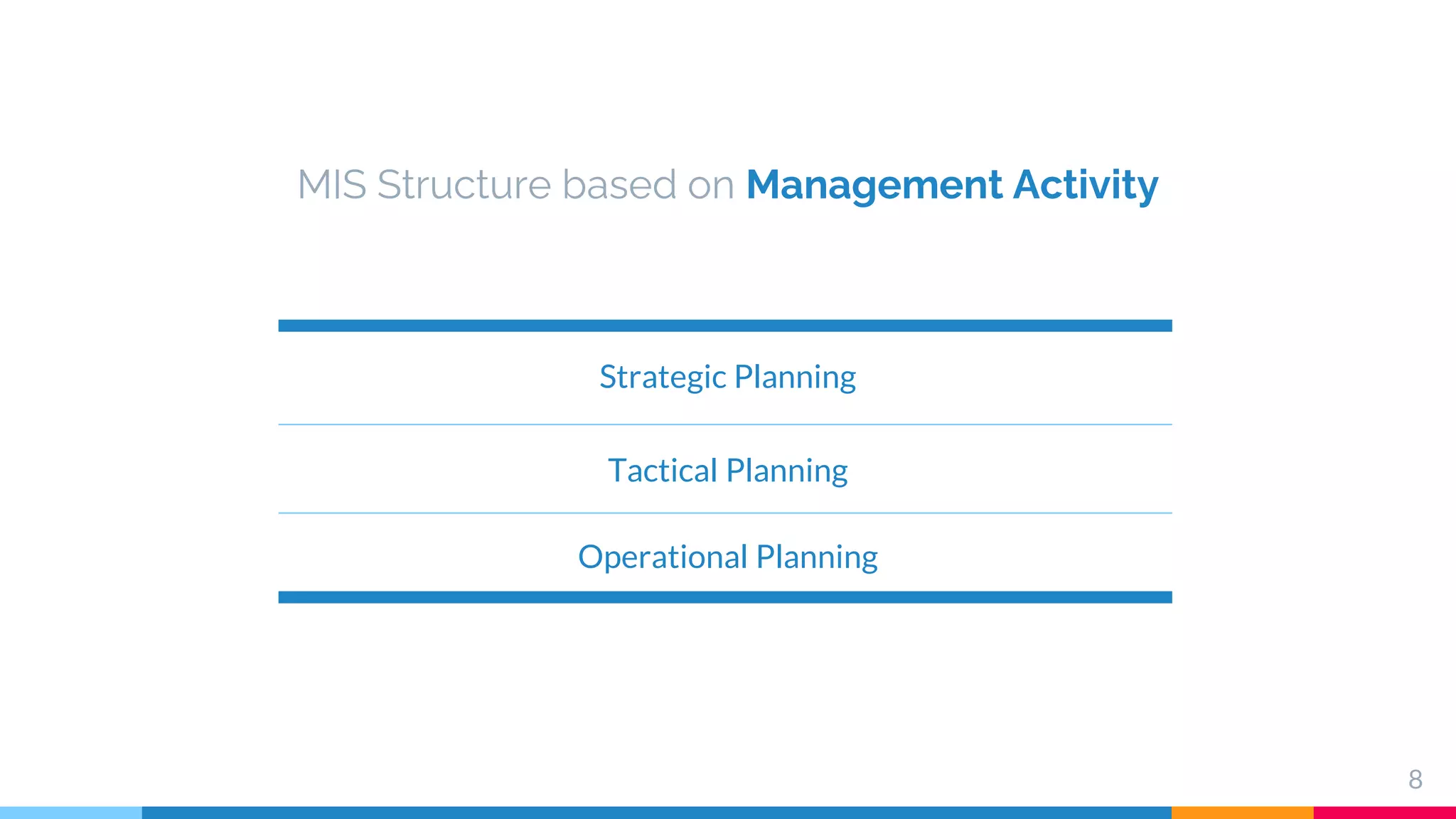Click the slide page number 8
1456x819 pixels.
(1415, 780)
